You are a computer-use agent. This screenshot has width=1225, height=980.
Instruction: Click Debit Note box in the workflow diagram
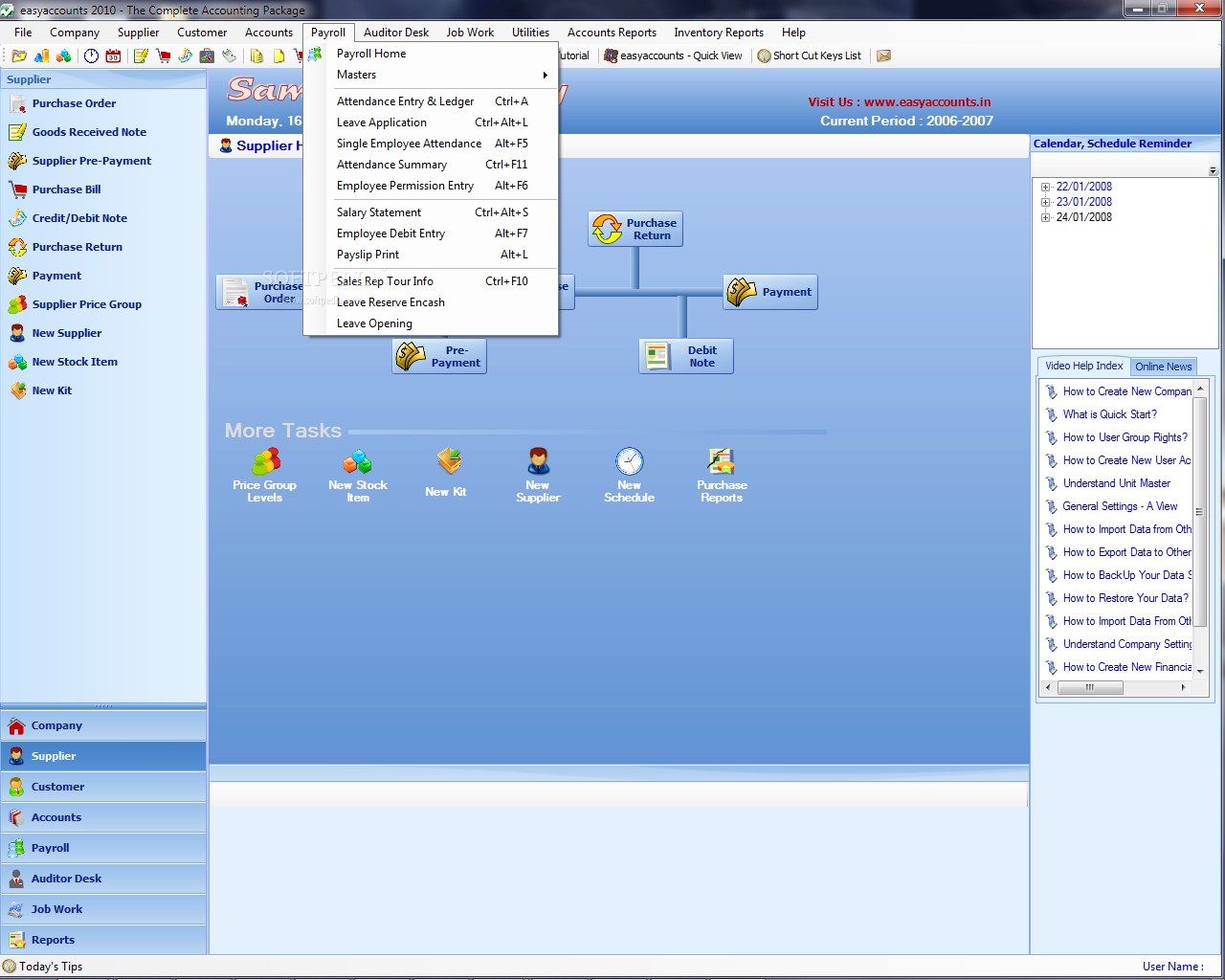(x=686, y=356)
